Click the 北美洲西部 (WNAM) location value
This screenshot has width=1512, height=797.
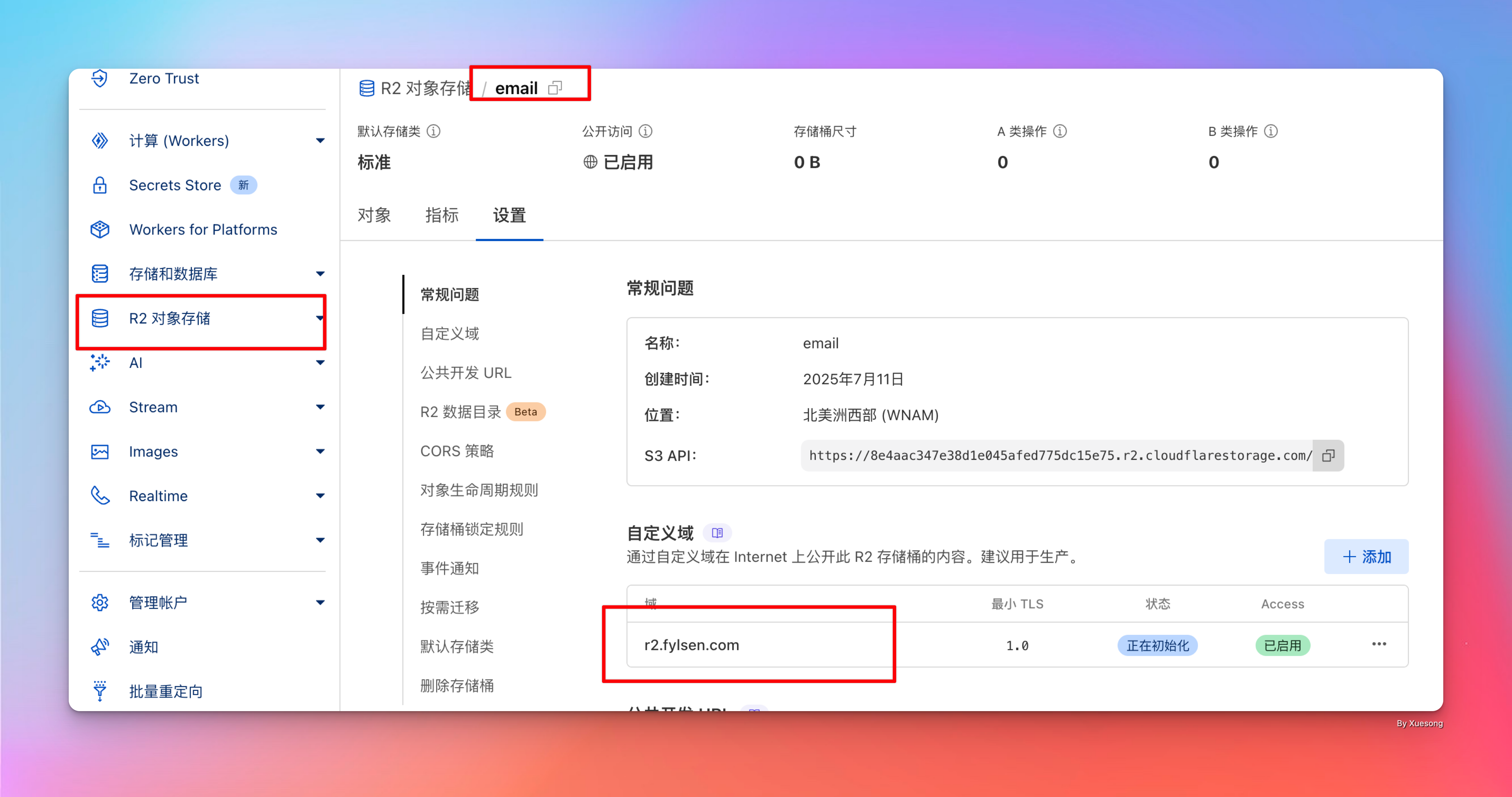[871, 416]
